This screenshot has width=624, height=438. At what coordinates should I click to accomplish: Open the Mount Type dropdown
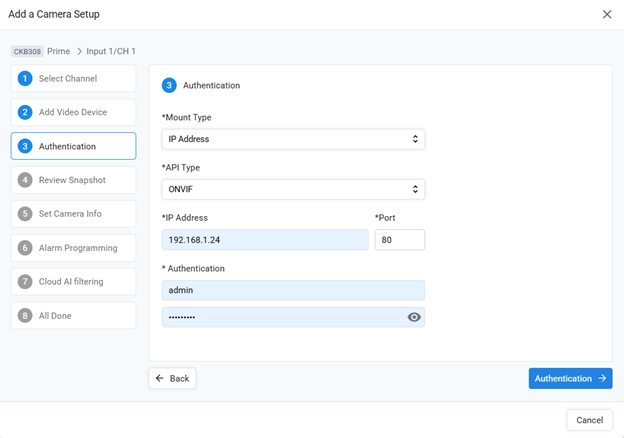coord(293,139)
